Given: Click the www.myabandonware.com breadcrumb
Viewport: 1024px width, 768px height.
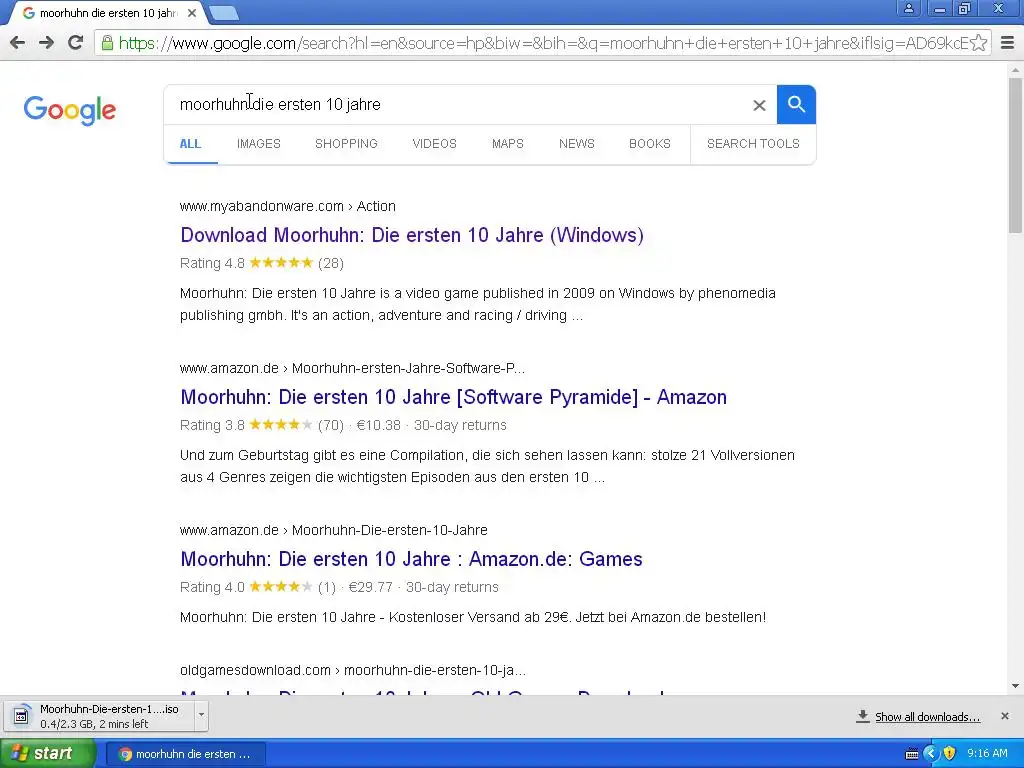Looking at the screenshot, I should tap(287, 206).
